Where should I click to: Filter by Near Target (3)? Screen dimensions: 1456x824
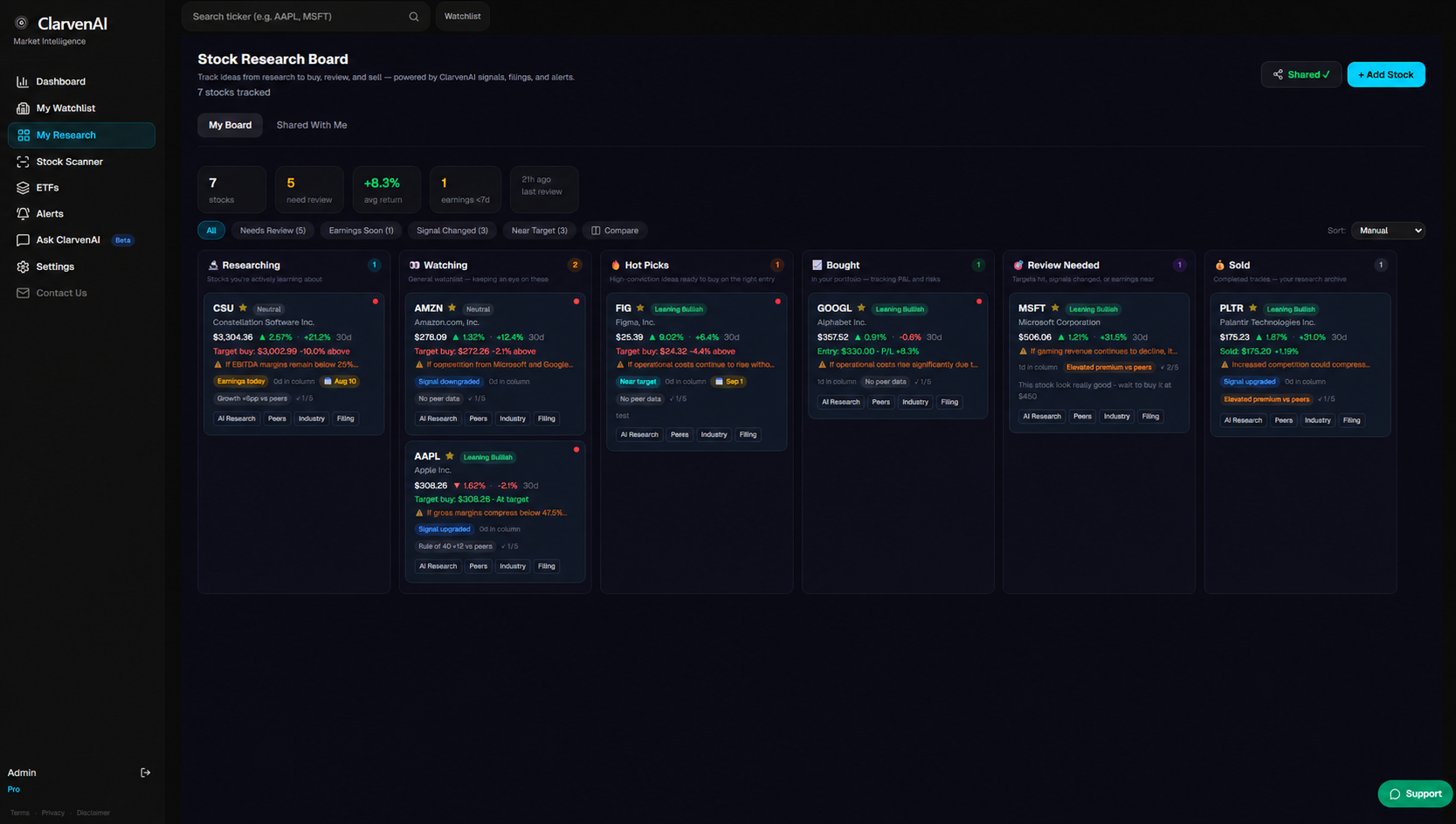[x=539, y=231]
